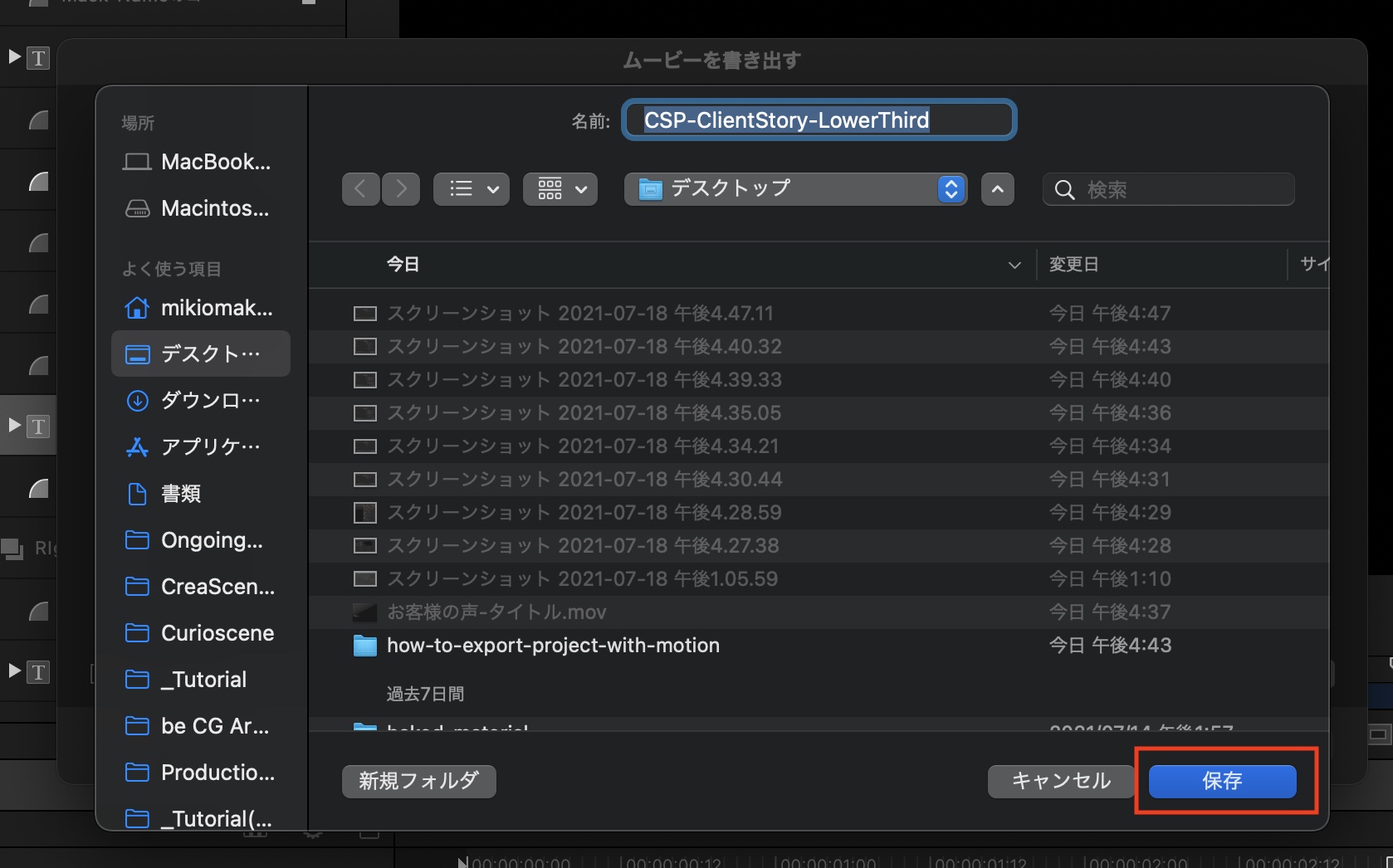1393x868 pixels.
Task: Open the CreaScen folder in the sidebar
Action: [201, 587]
